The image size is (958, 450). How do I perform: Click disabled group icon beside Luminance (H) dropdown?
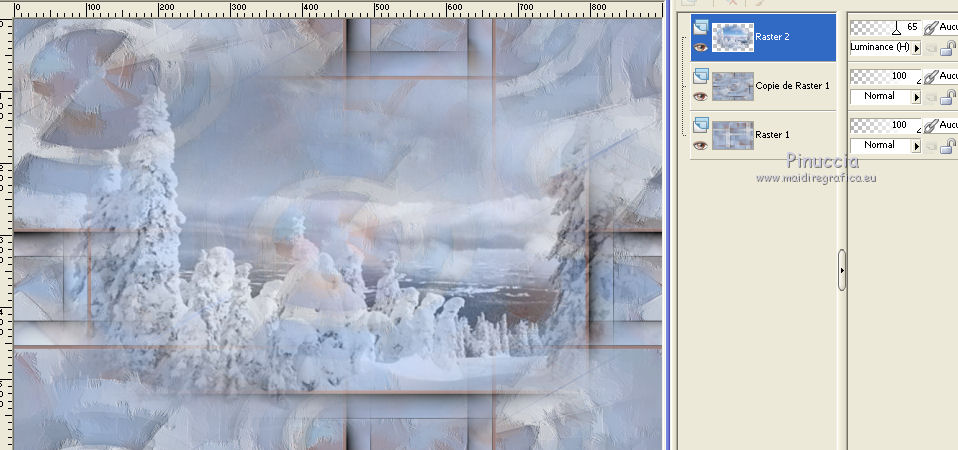point(931,49)
